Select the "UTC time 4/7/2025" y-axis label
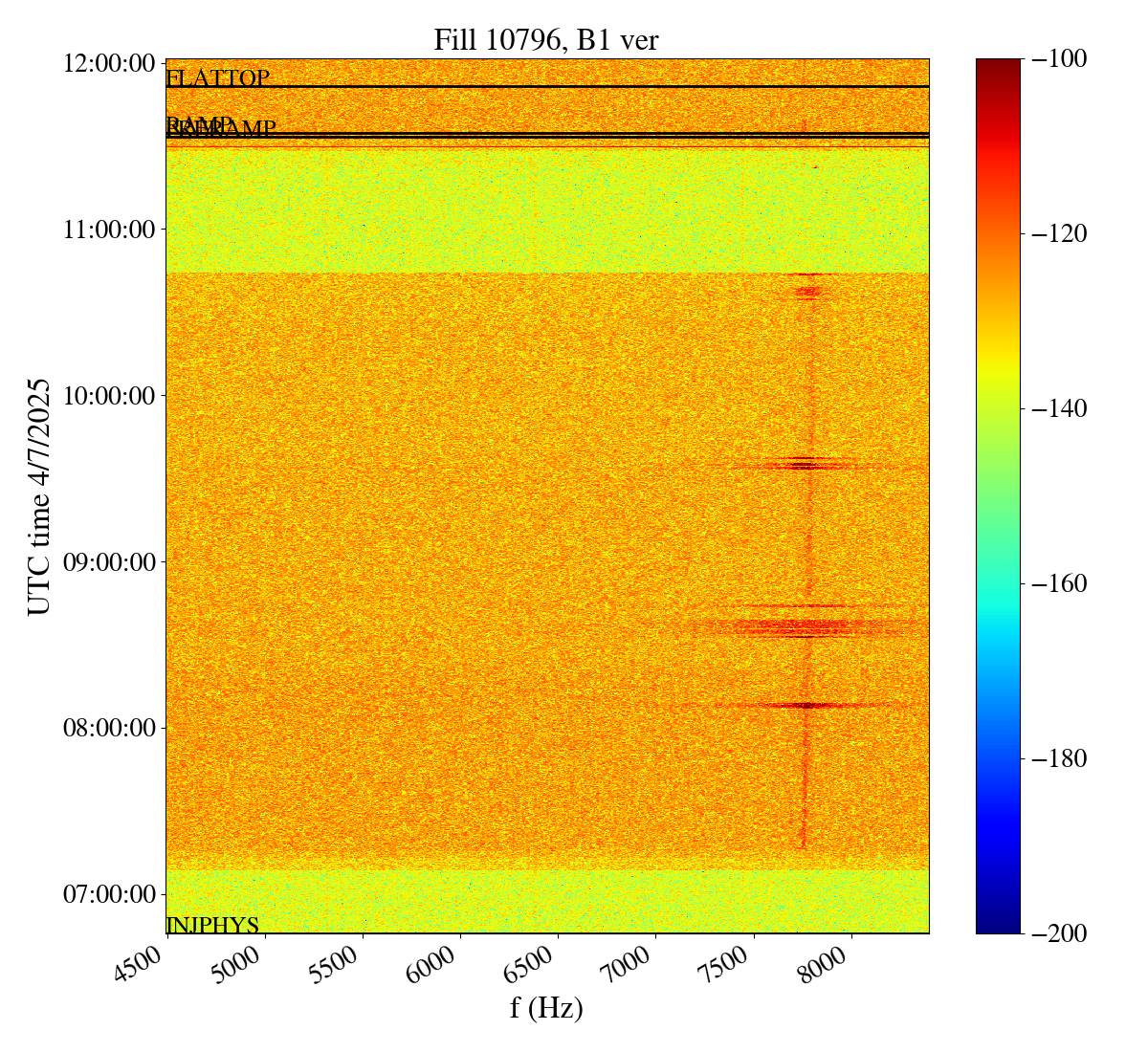 (38, 496)
